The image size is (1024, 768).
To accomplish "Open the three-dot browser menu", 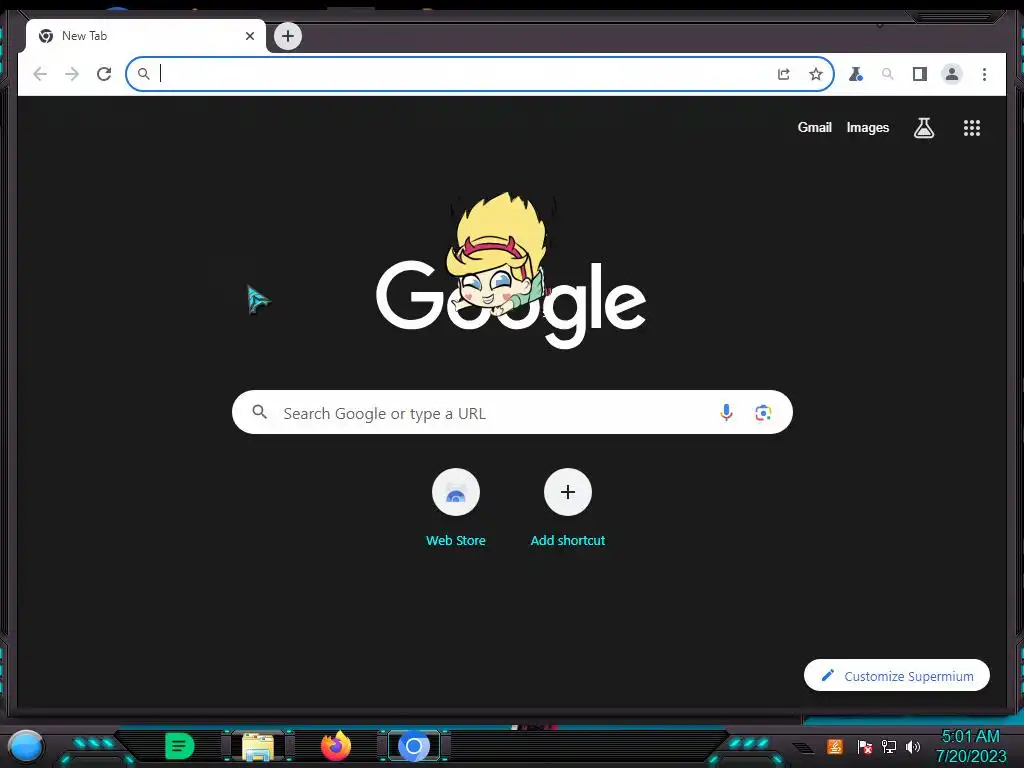I will pyautogui.click(x=984, y=74).
